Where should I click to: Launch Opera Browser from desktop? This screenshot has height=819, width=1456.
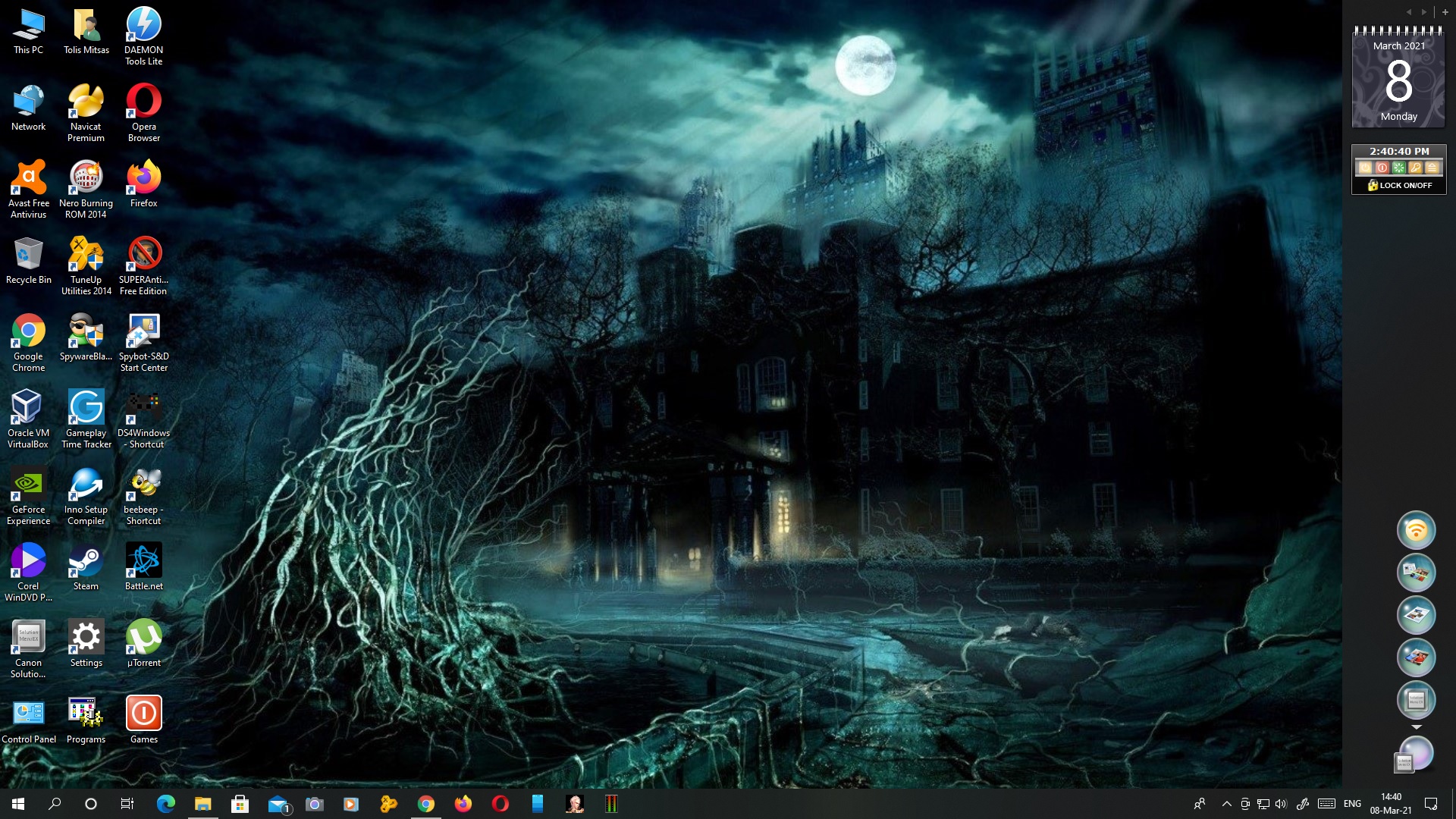pos(144,113)
